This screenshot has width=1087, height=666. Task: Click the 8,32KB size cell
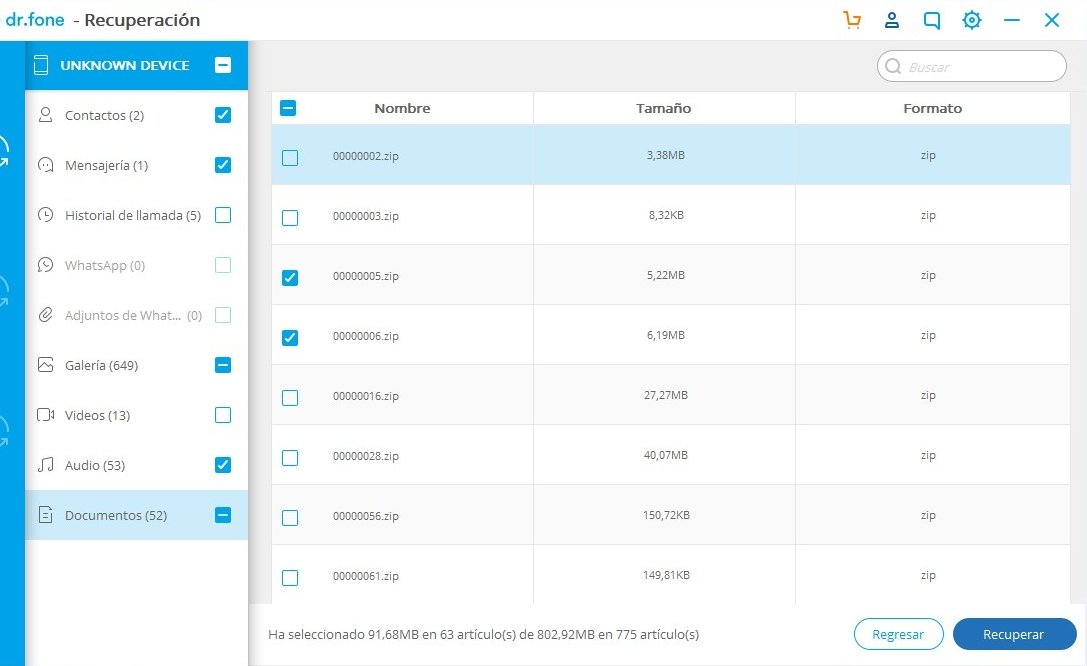point(666,215)
